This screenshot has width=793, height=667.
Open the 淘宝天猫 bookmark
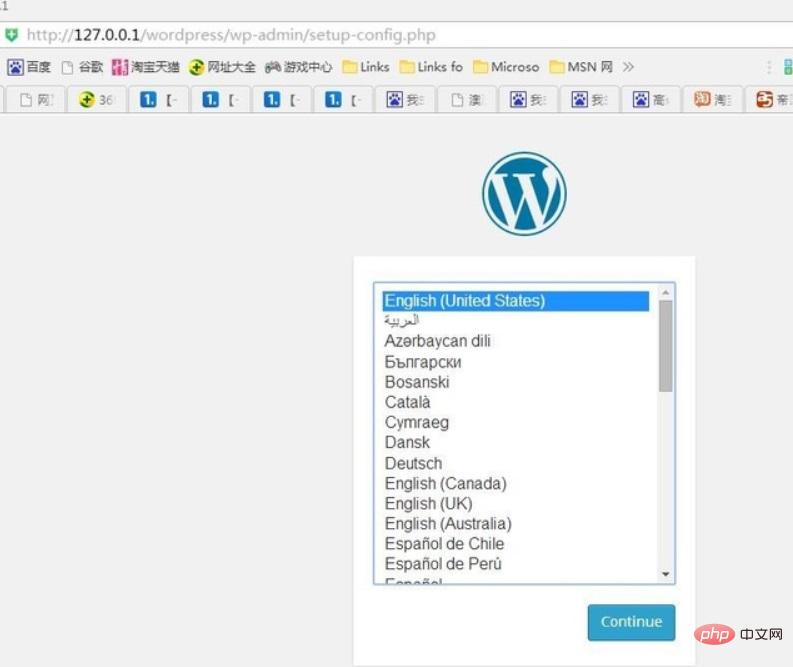[x=146, y=67]
